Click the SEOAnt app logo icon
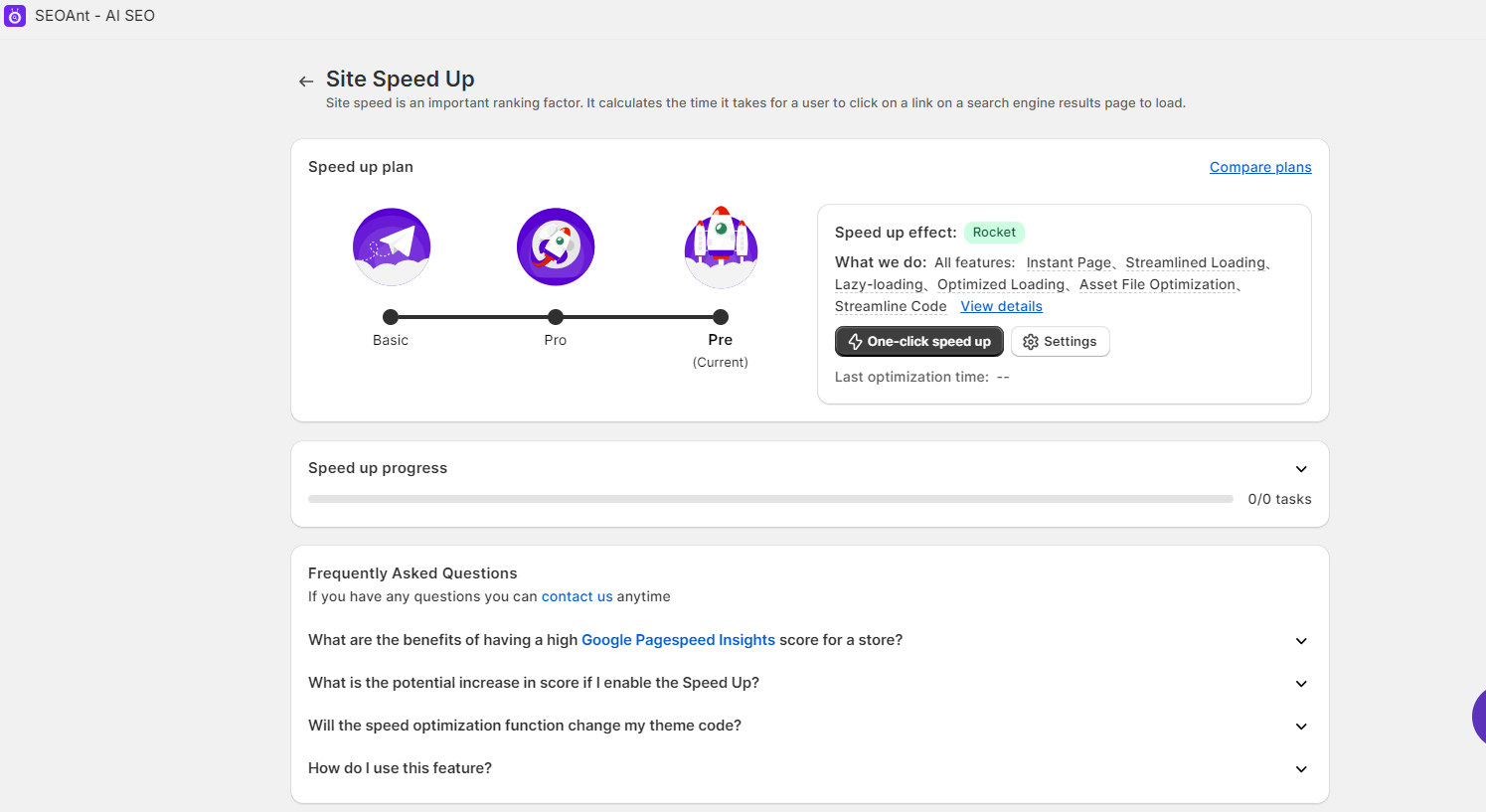 [15, 16]
